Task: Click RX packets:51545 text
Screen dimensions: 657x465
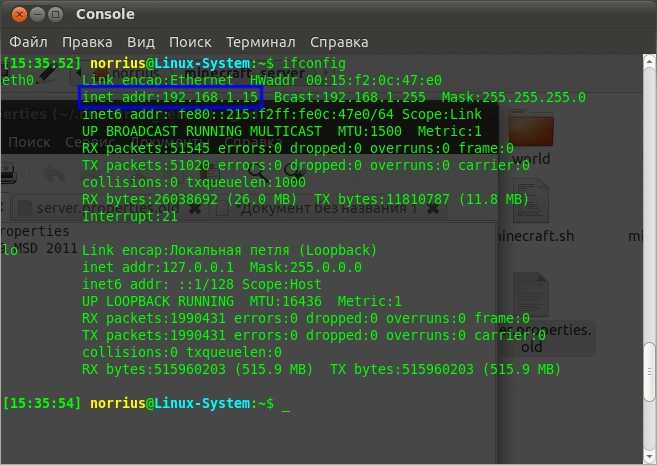Action: click(x=146, y=148)
